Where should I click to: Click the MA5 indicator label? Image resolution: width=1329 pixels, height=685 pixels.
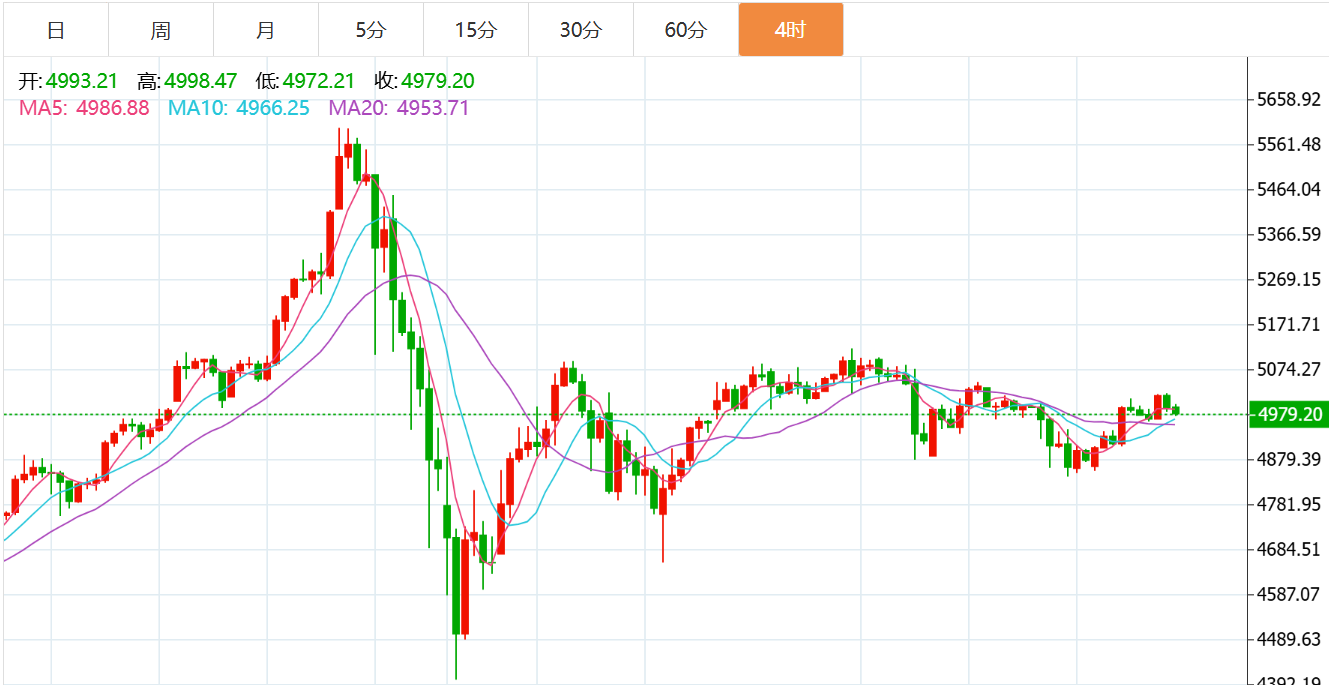tap(84, 108)
